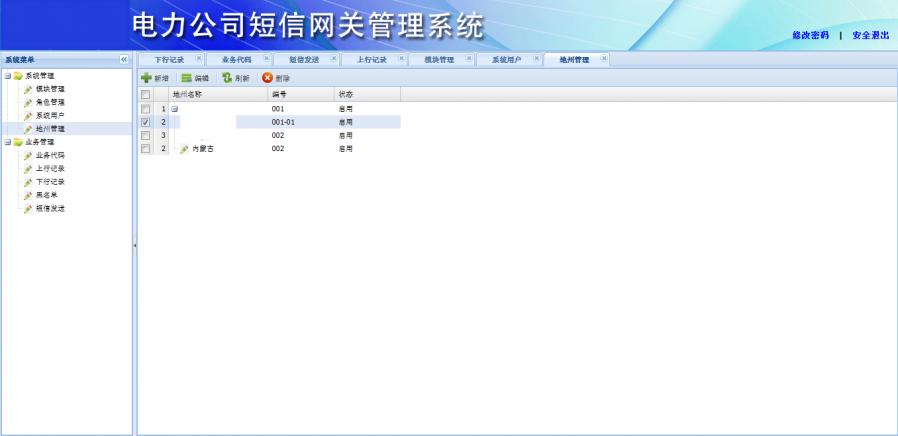Click the green plus 新增 (Add) icon

coord(146,77)
